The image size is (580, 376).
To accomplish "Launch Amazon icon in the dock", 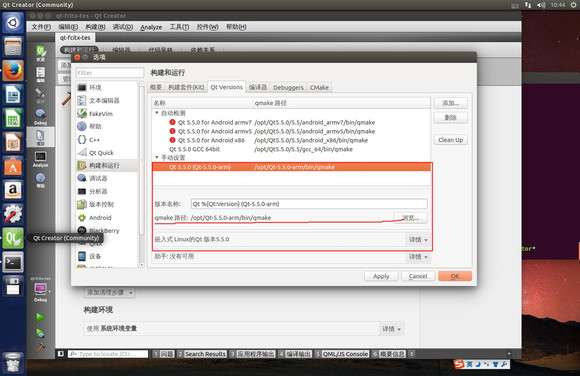I will pyautogui.click(x=13, y=190).
